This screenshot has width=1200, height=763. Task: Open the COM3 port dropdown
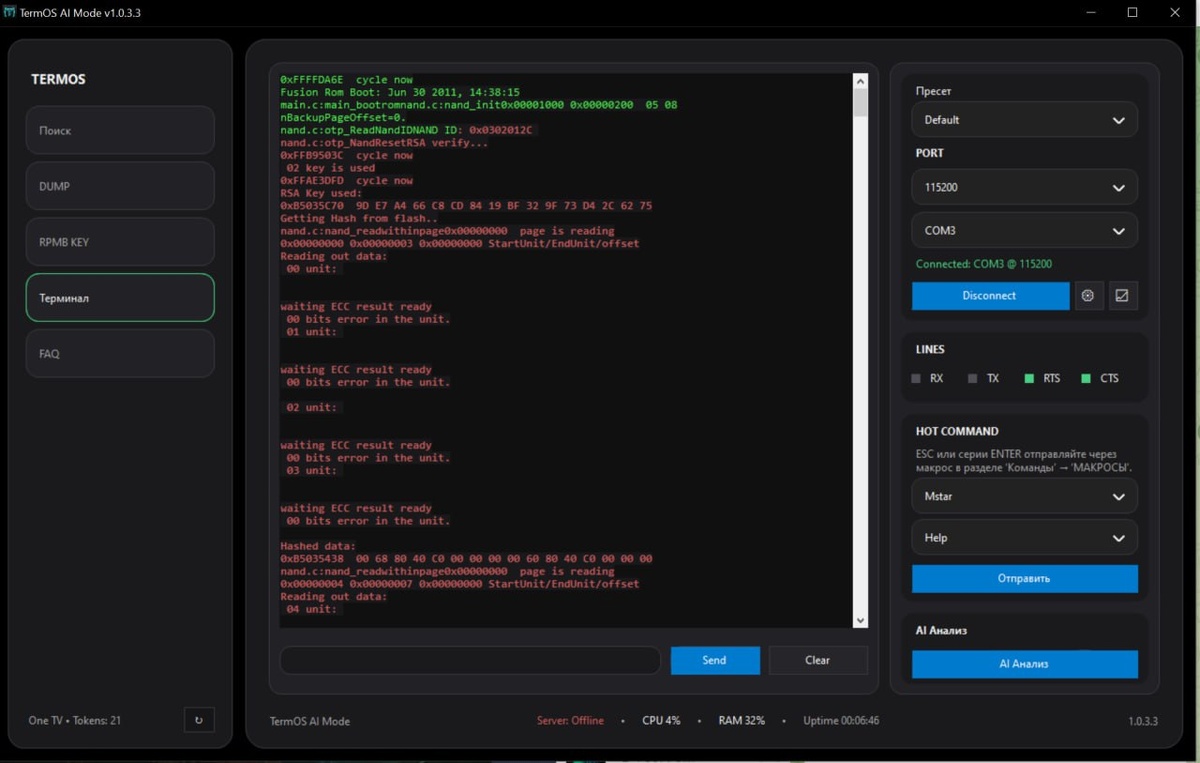1024,230
